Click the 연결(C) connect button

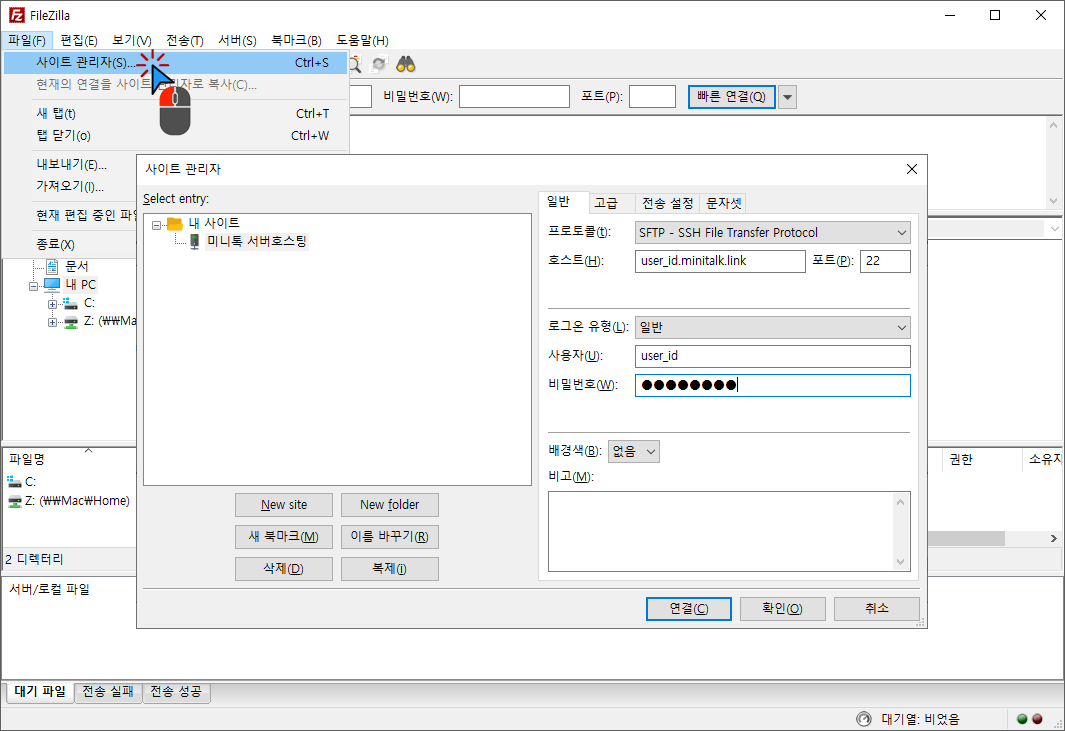click(x=689, y=609)
